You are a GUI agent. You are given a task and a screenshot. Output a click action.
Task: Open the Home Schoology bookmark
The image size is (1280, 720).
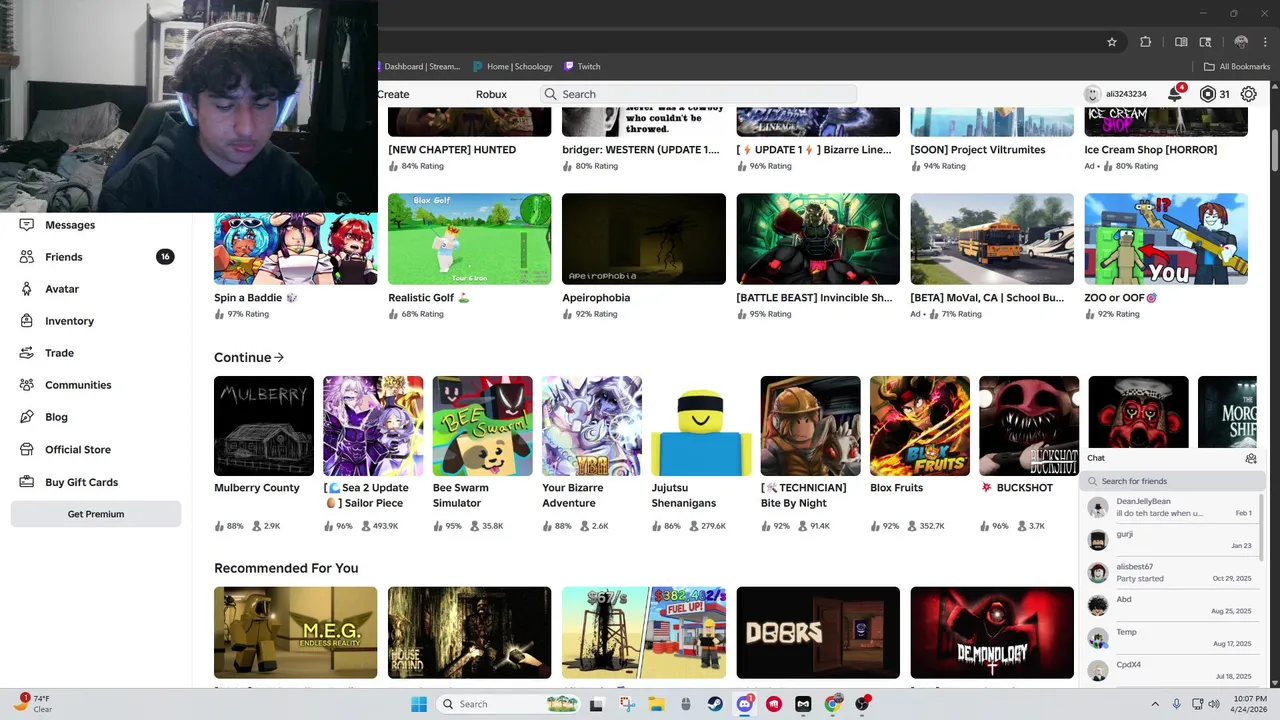[x=513, y=66]
